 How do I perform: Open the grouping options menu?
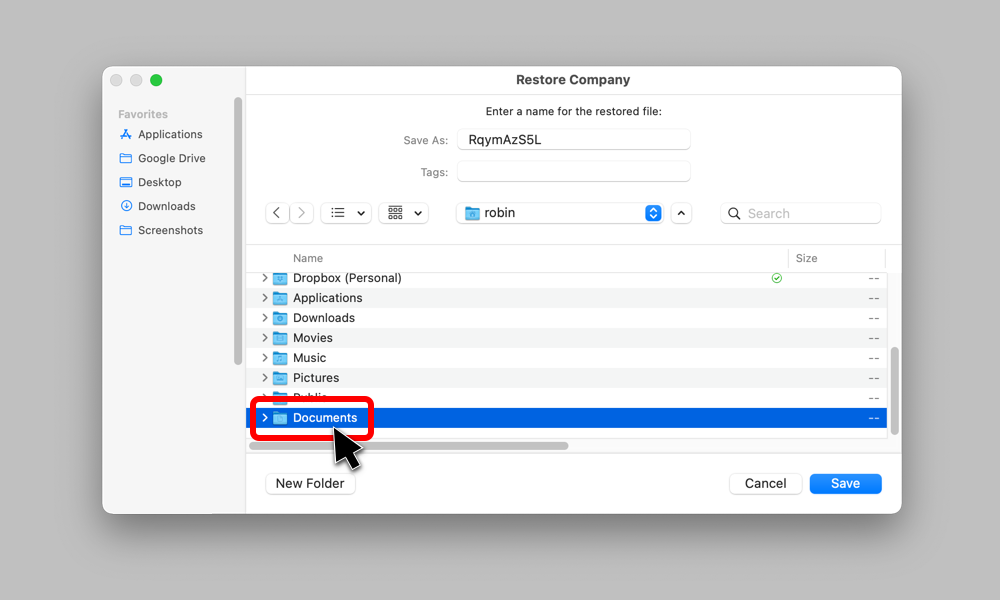404,213
